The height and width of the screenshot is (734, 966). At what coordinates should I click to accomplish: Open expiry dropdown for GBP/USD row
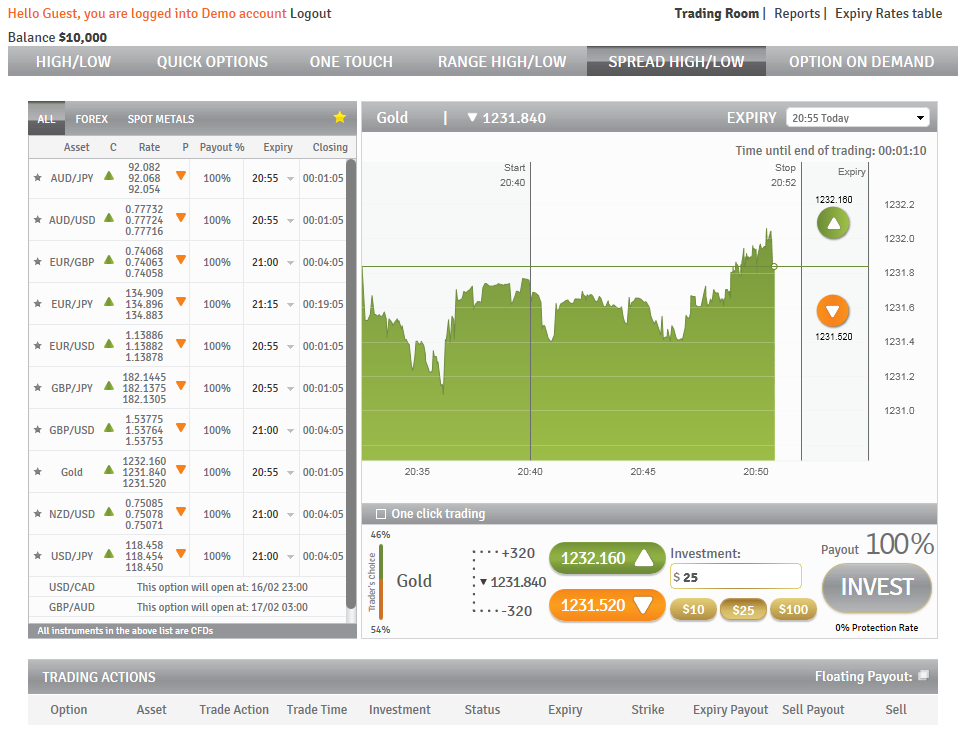[290, 430]
